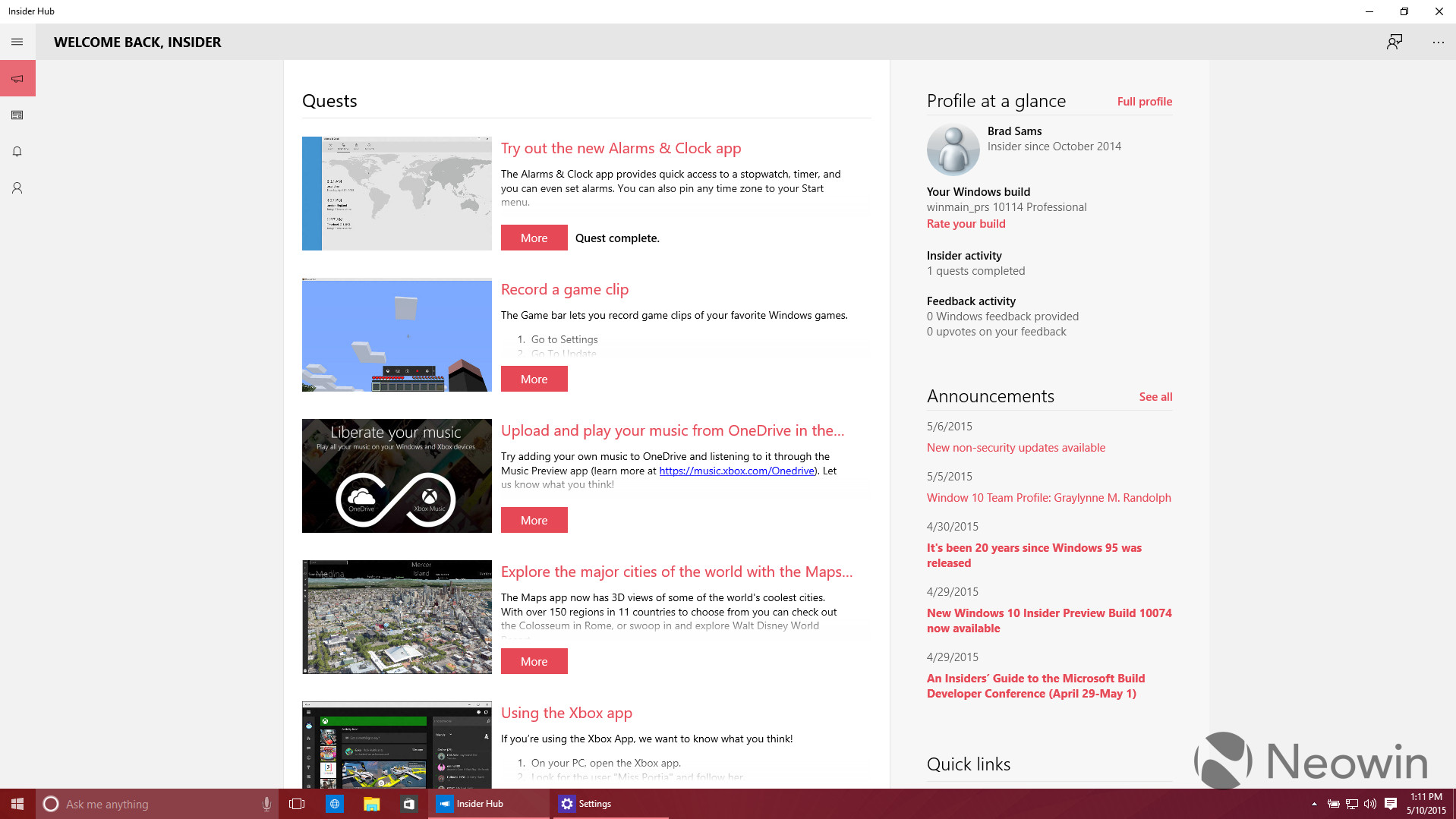This screenshot has width=1456, height=819.
Task: Click the feedback person icon in header
Action: pyautogui.click(x=1395, y=42)
